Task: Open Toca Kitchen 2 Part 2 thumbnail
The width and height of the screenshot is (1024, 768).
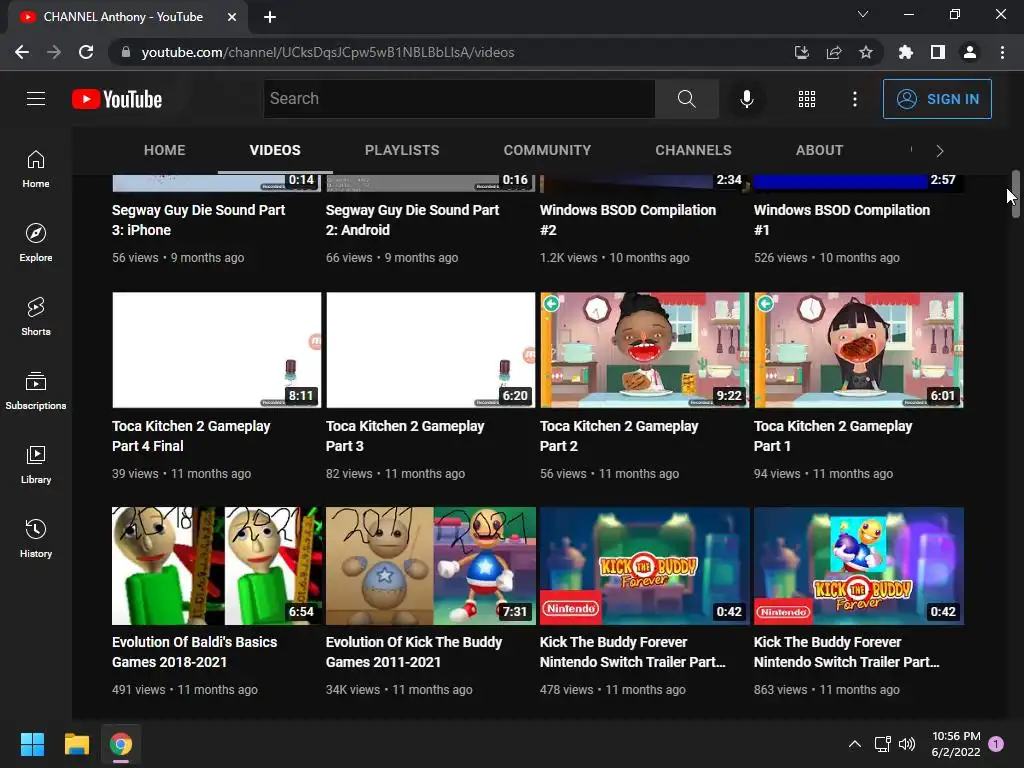Action: [x=645, y=350]
